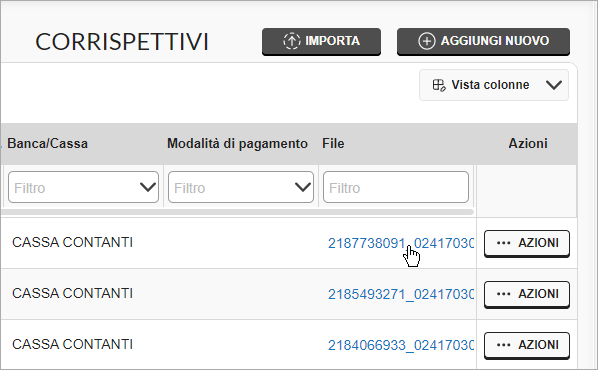Open file link 2187738091_0241703
The image size is (598, 370).
(400, 243)
